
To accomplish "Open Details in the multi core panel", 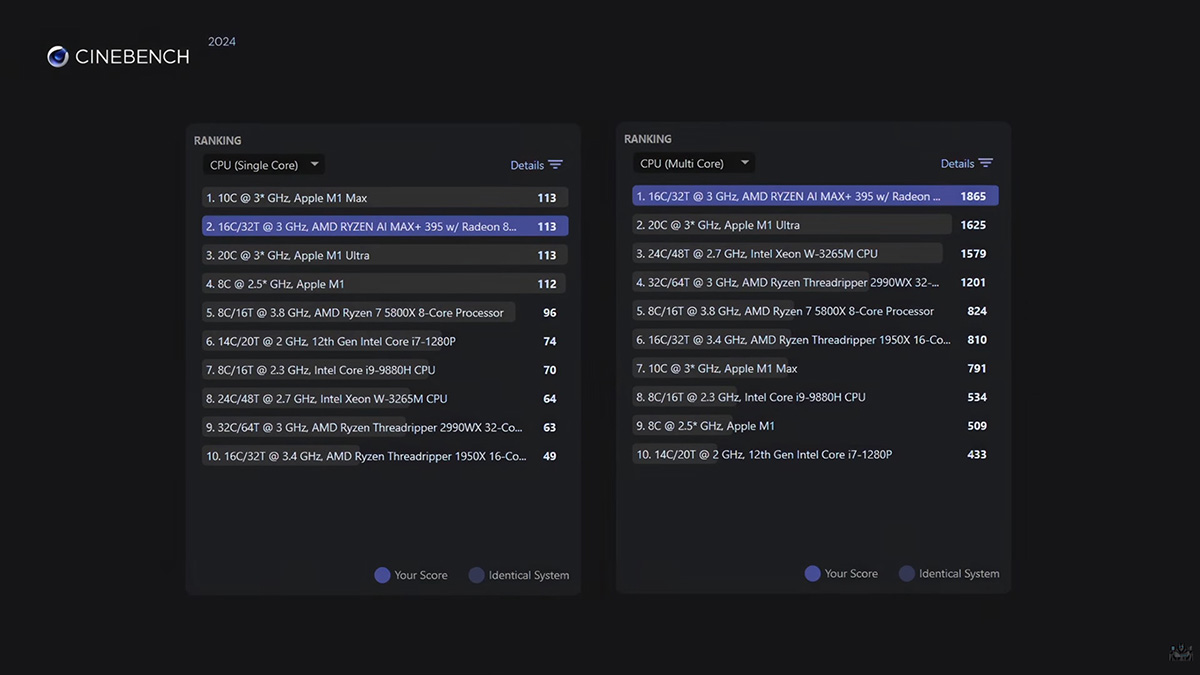I will (x=957, y=163).
